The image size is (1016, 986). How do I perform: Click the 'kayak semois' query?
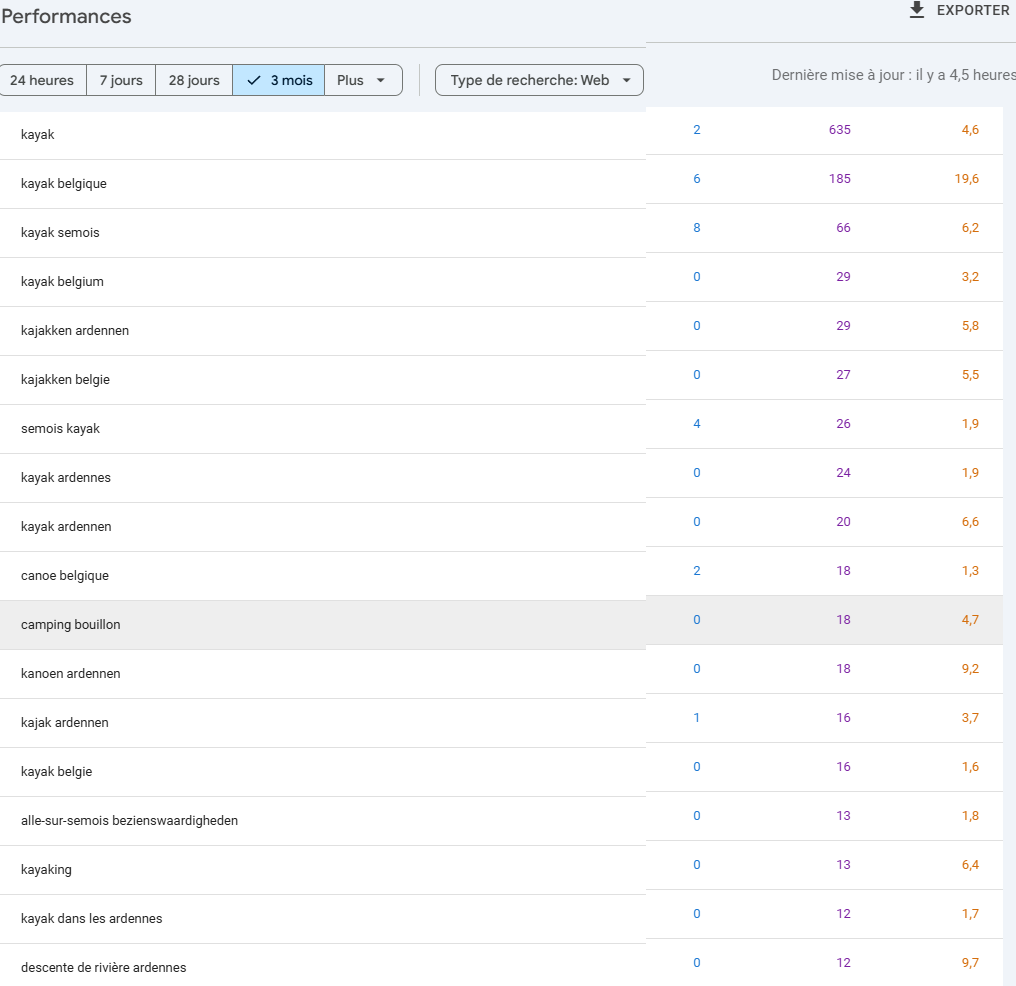coord(60,233)
